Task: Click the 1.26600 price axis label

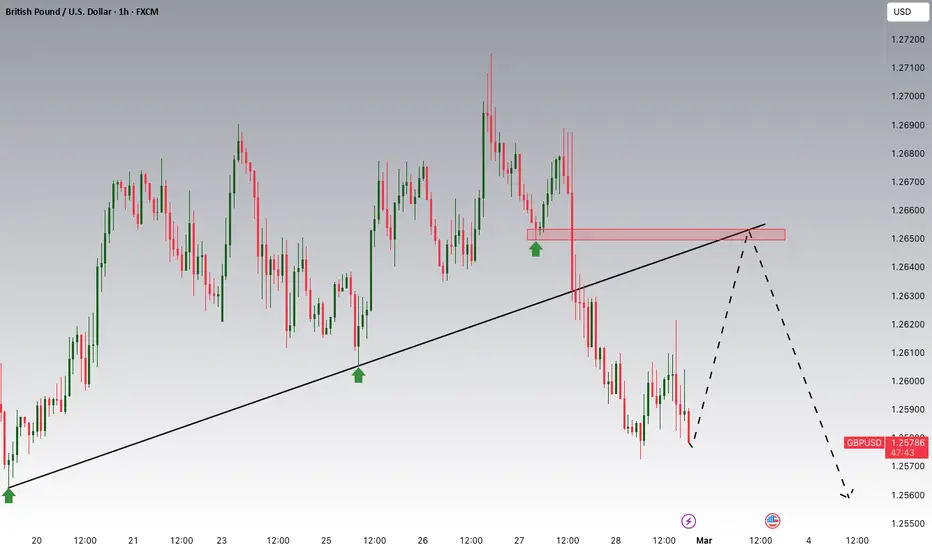Action: (907, 210)
